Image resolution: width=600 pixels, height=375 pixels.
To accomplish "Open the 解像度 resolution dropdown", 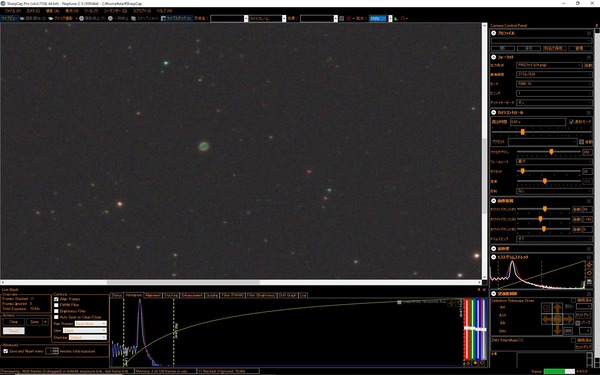I will pyautogui.click(x=554, y=75).
